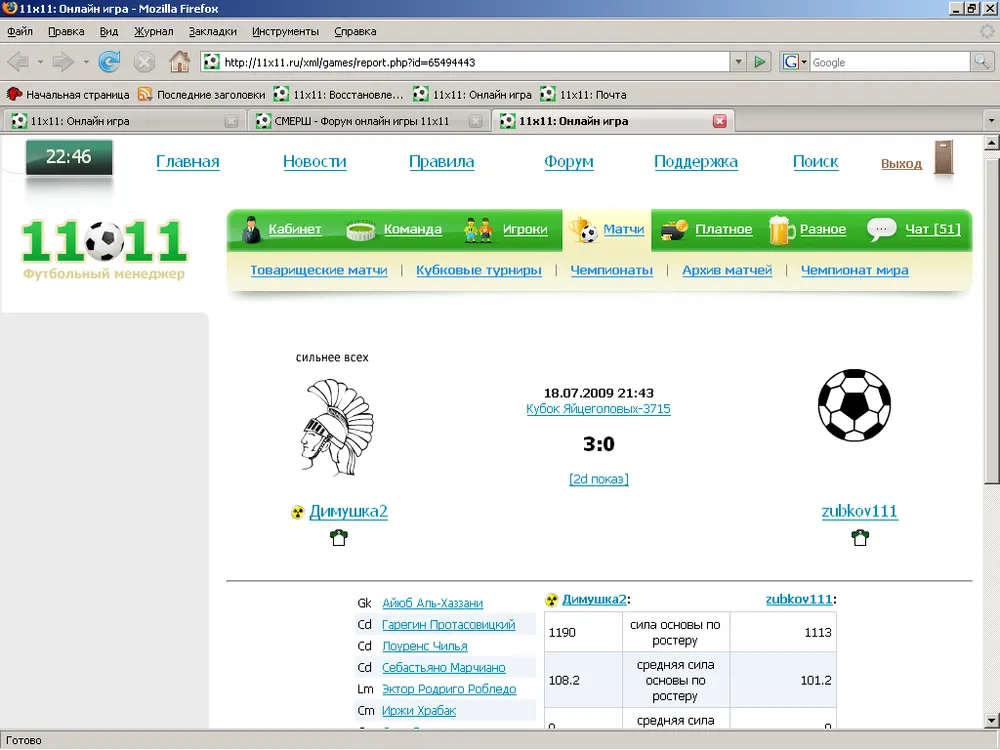Click the Платное wallet icon
The height and width of the screenshot is (750, 1000).
[x=674, y=229]
